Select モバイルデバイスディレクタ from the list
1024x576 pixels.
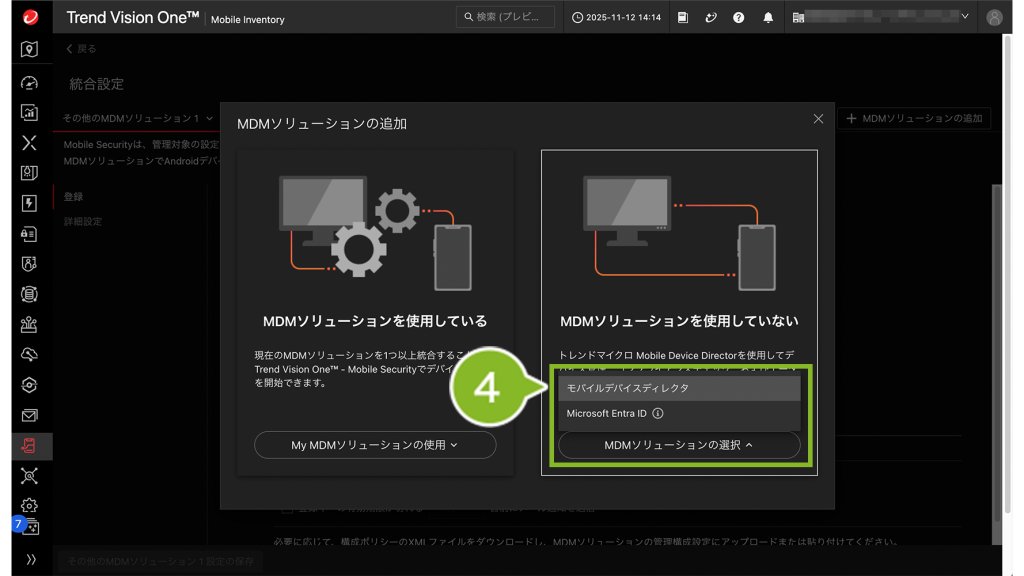(628, 388)
